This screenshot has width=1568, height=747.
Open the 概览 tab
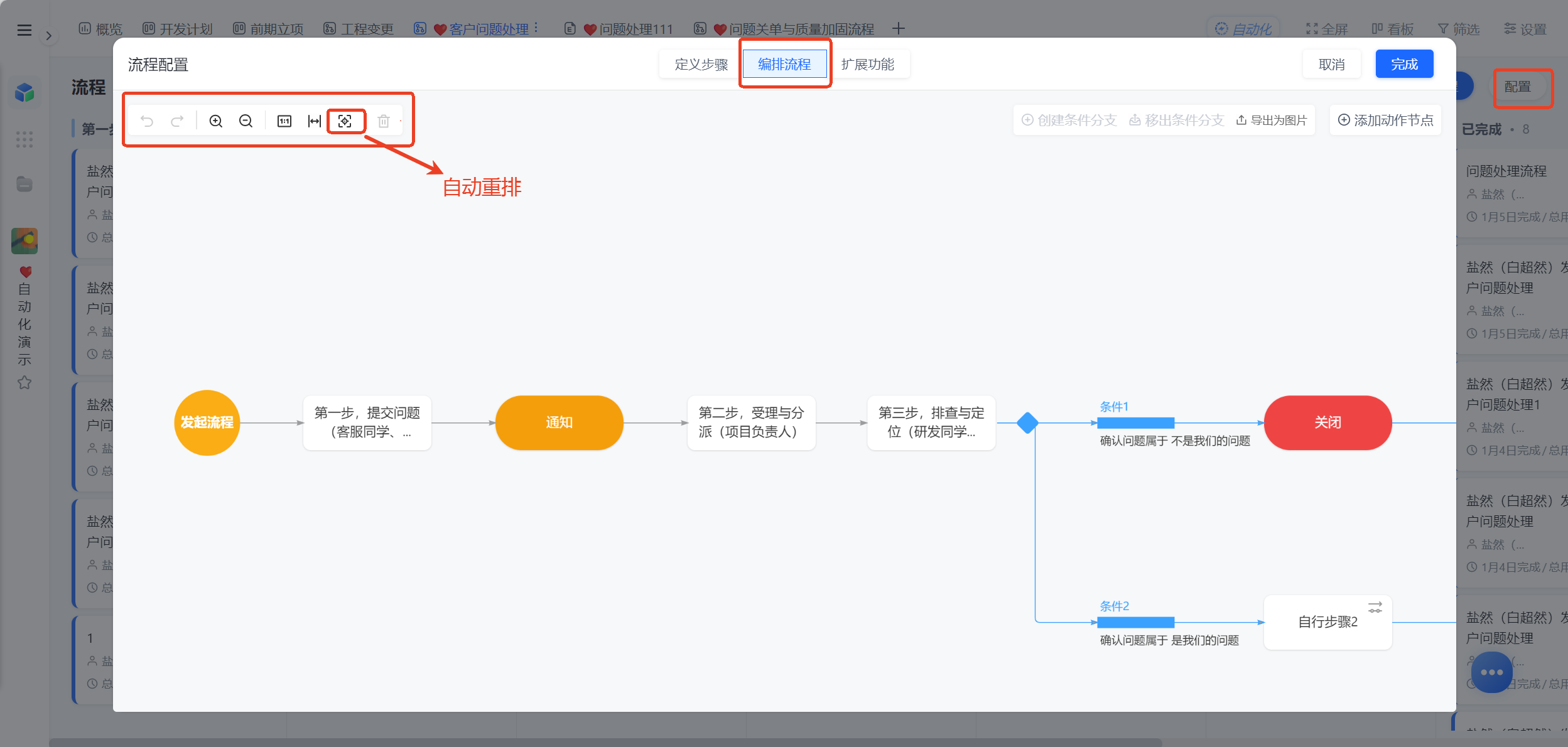pos(100,29)
